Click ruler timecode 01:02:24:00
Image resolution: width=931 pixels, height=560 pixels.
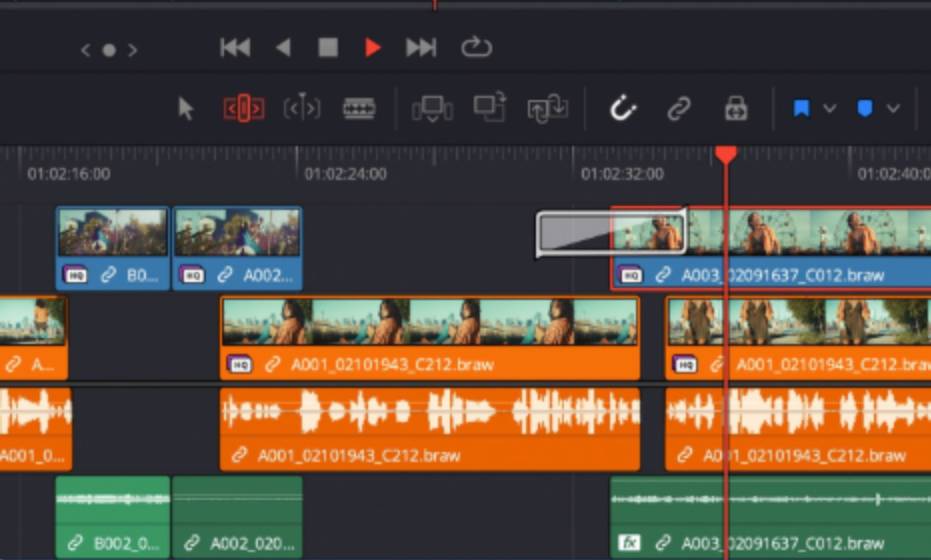(x=346, y=174)
